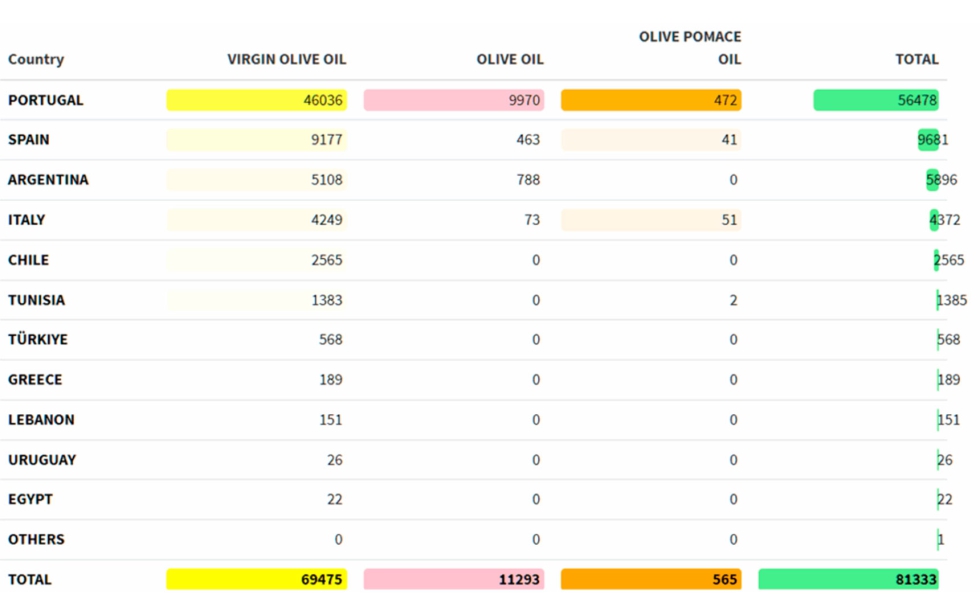The height and width of the screenshot is (615, 980).
Task: Click Tunisia virgin olive oil value 1383
Action: pos(327,300)
